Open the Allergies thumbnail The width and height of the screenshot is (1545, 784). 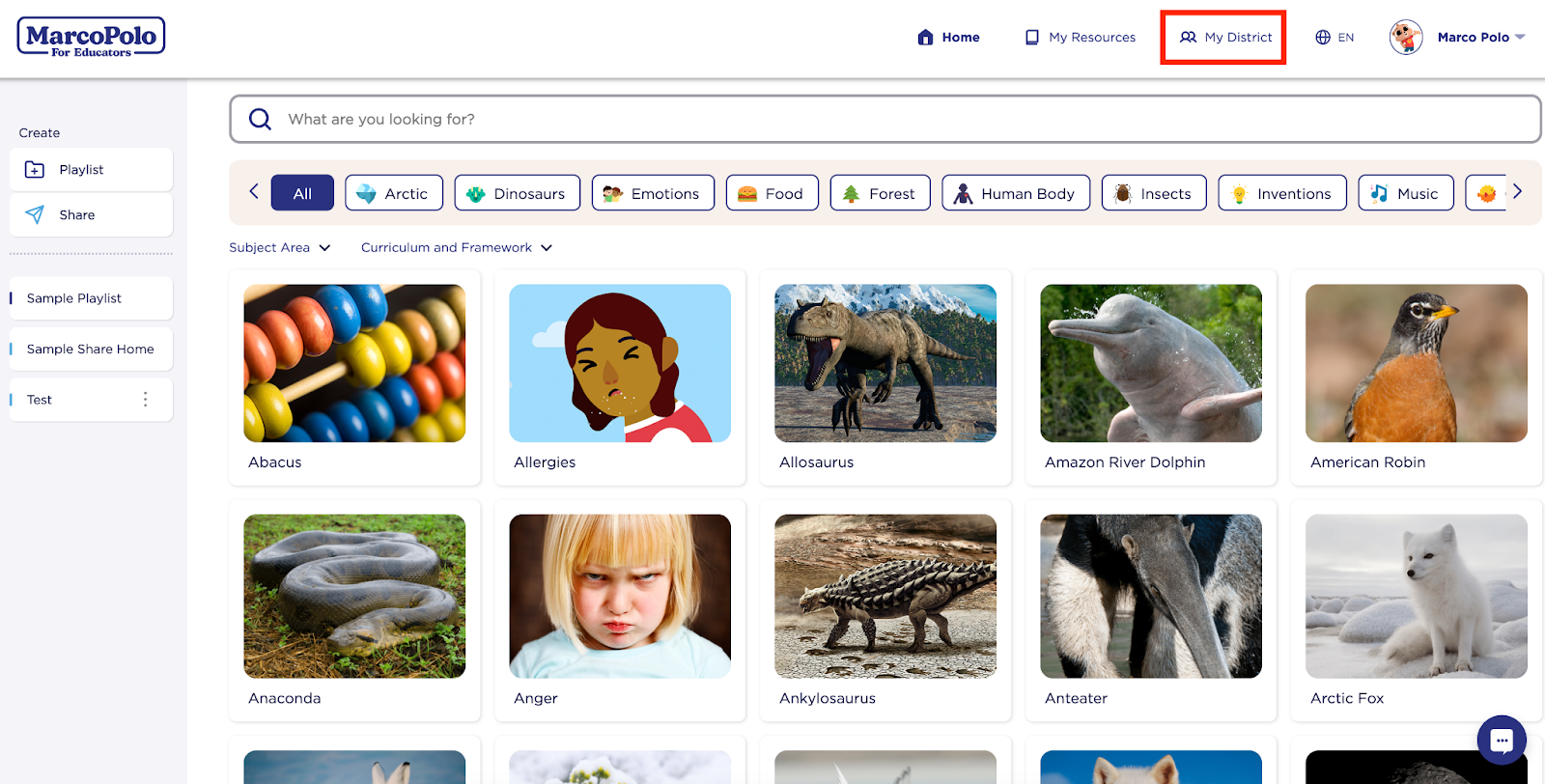click(x=620, y=363)
